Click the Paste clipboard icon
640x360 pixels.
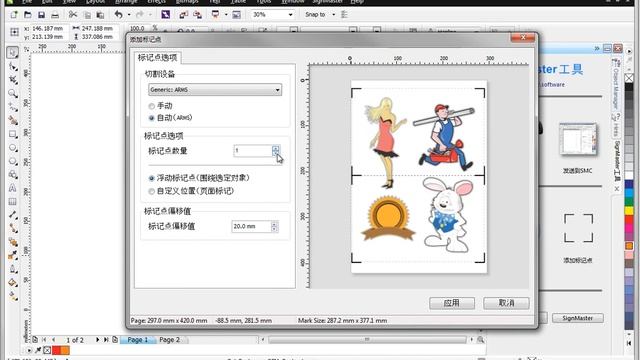point(100,15)
